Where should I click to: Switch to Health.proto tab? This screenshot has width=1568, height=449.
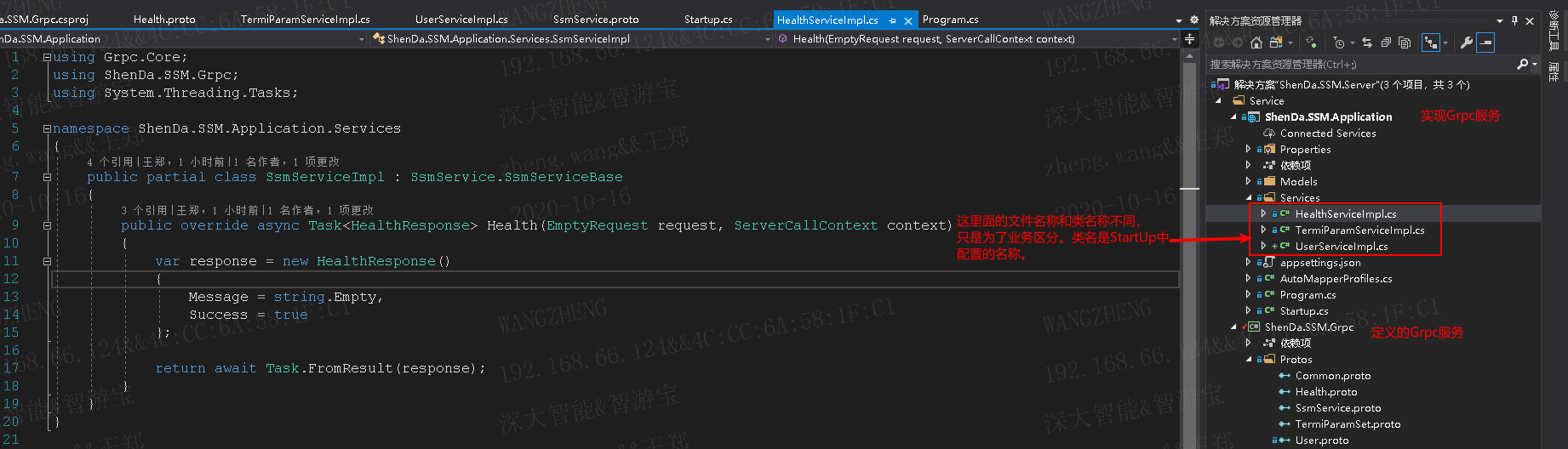click(164, 19)
